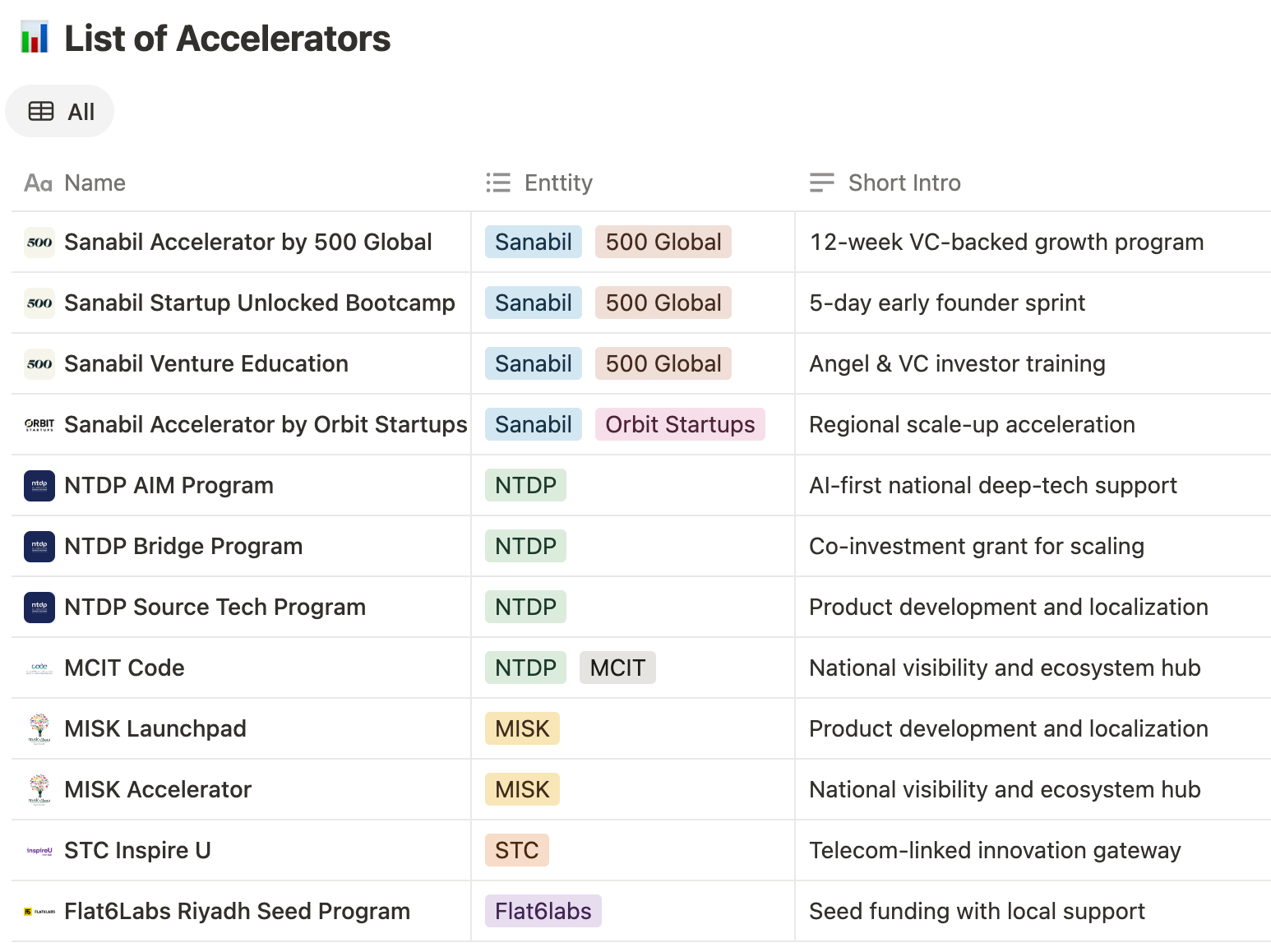This screenshot has height=952, width=1271.
Task: Click Sanabil tag in Sanabil Accelerator by 500 Global row
Action: coord(534,243)
